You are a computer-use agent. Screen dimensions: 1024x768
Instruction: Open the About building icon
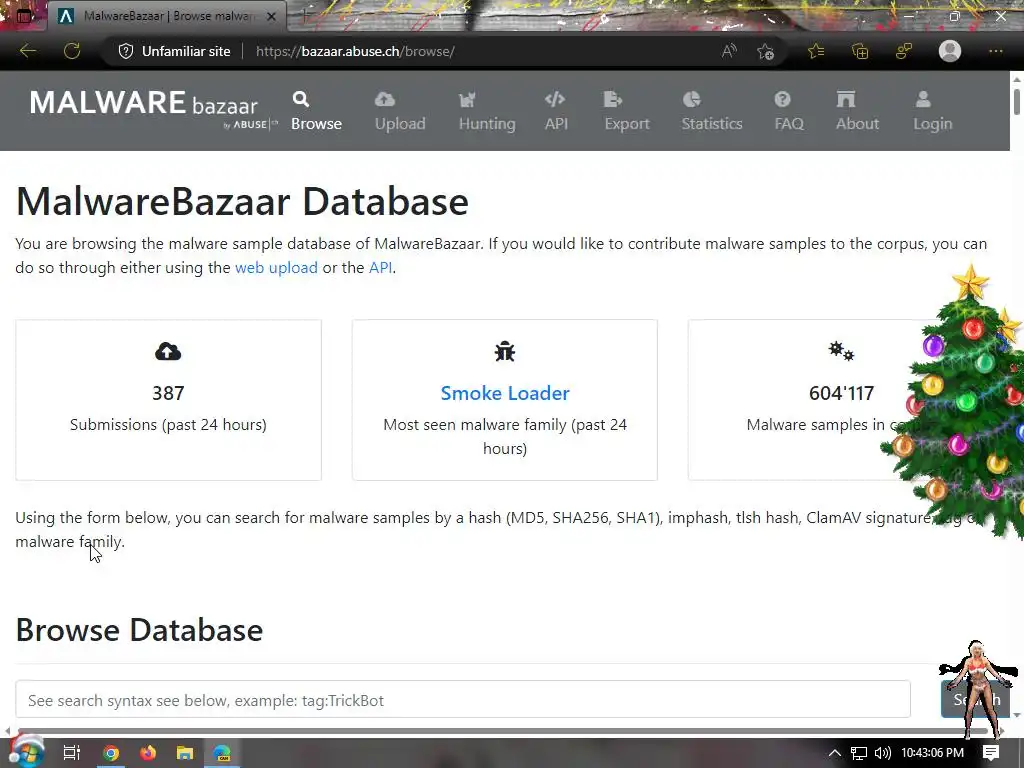coord(846,99)
